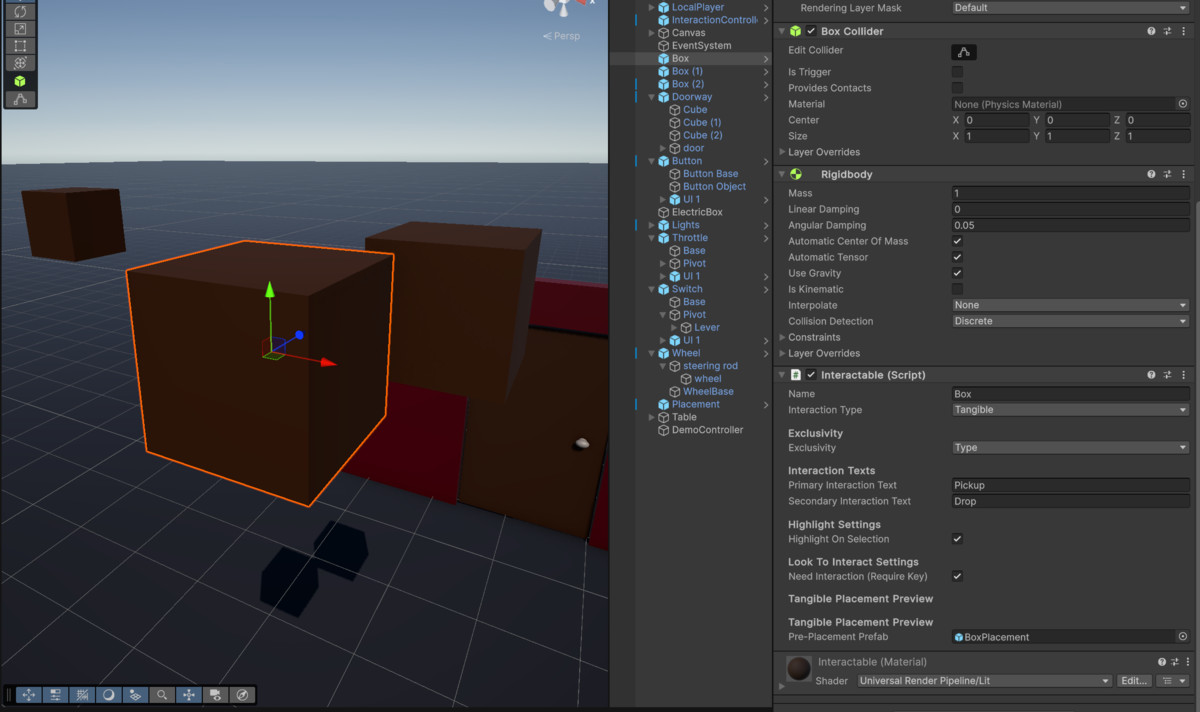Select the Scale tool in the left toolbar
Image resolution: width=1200 pixels, height=712 pixels.
click(20, 29)
